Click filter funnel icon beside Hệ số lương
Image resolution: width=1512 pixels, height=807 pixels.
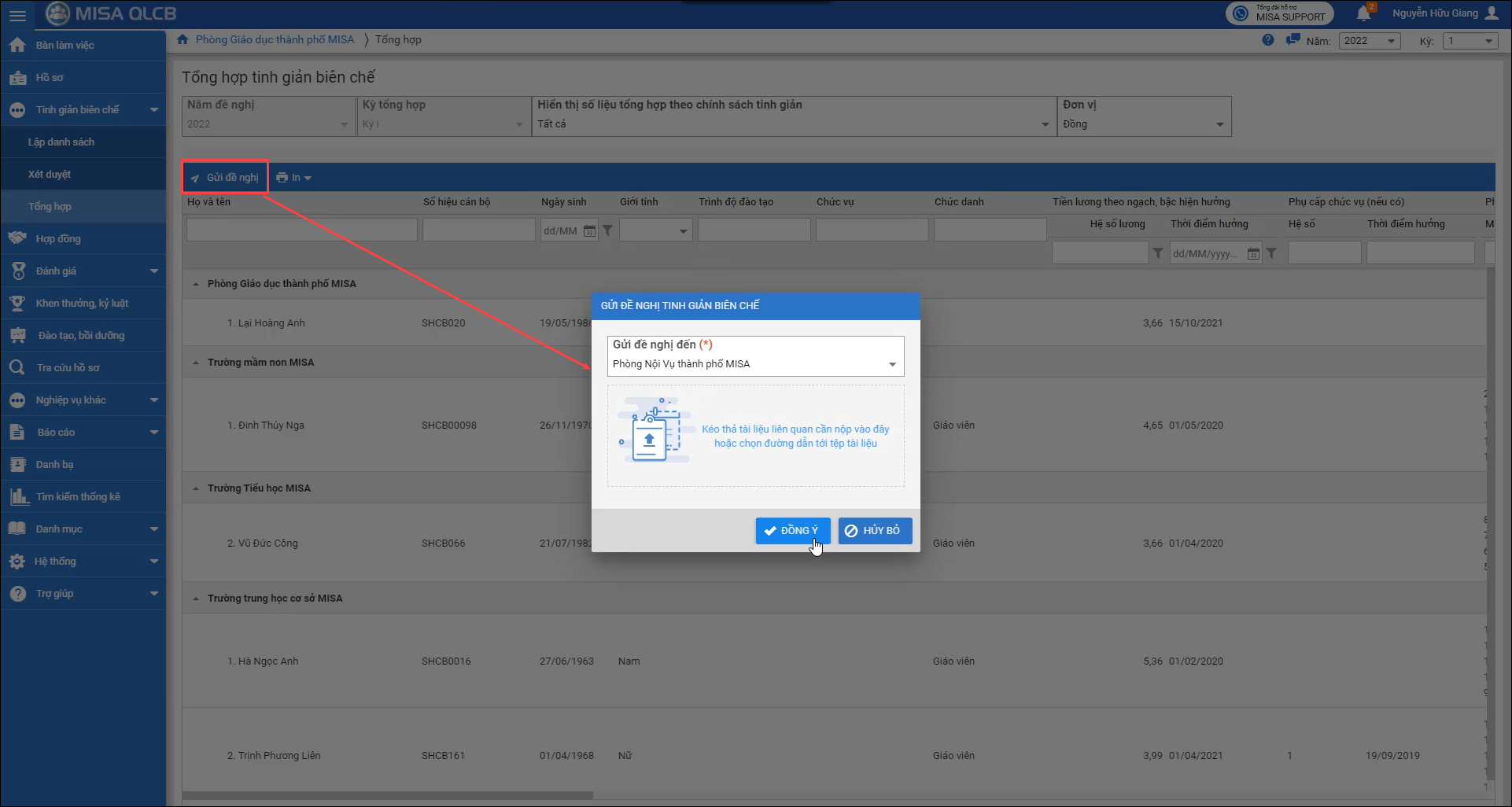1157,253
